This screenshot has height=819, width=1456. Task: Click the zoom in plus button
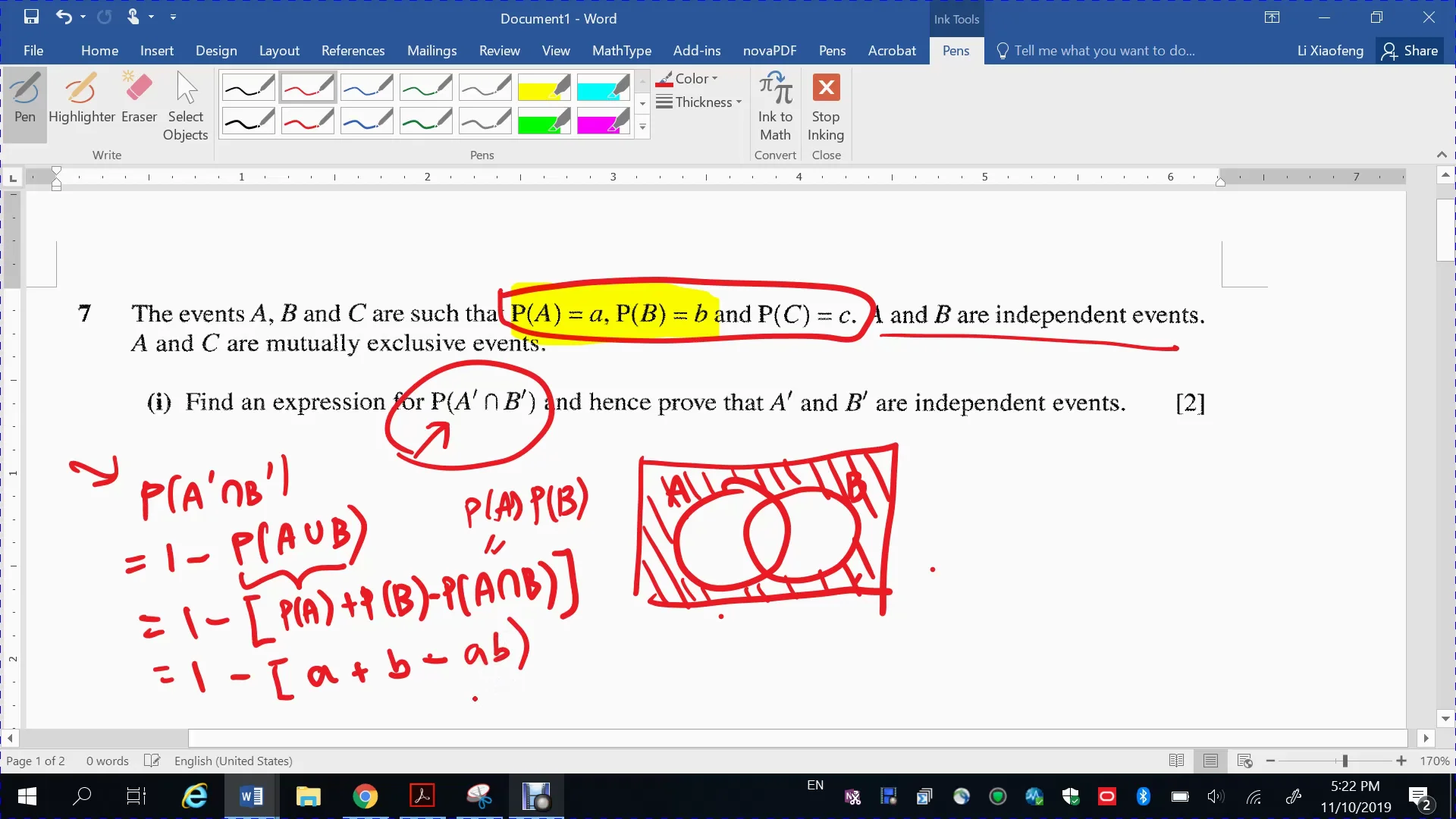pyautogui.click(x=1401, y=761)
